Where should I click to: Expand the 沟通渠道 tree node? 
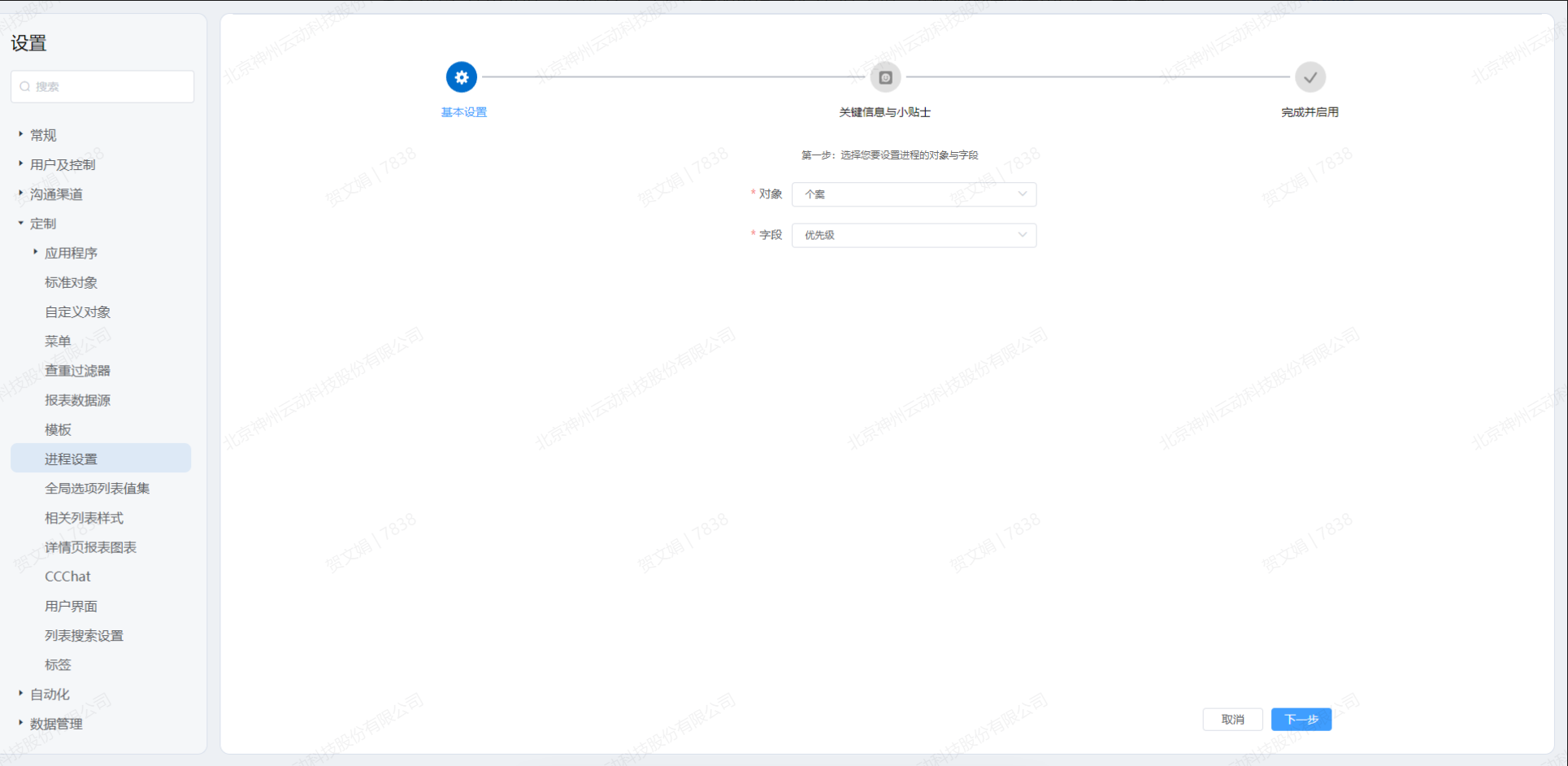(x=21, y=194)
